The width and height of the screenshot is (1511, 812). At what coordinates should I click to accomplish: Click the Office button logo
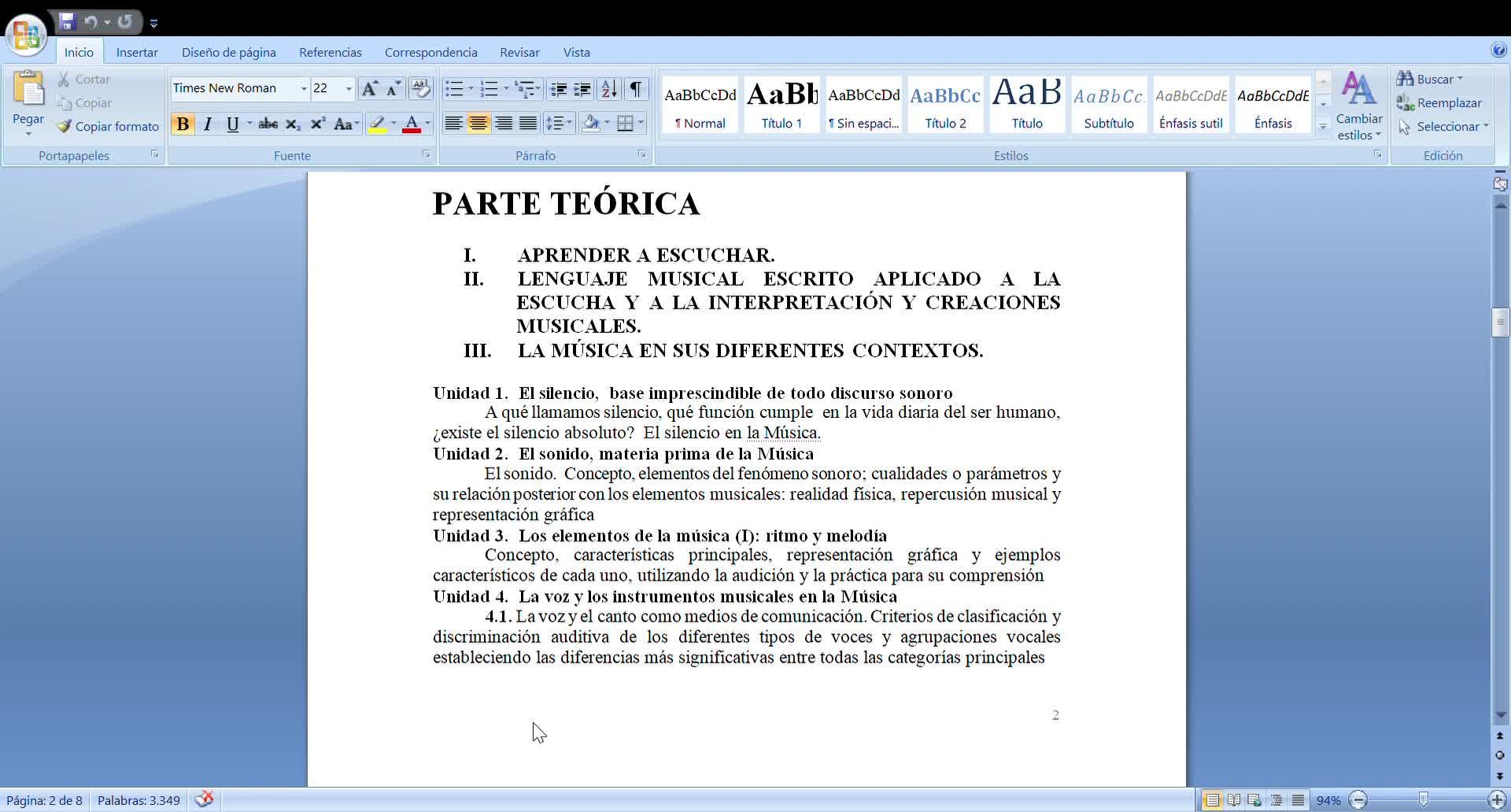pos(26,35)
